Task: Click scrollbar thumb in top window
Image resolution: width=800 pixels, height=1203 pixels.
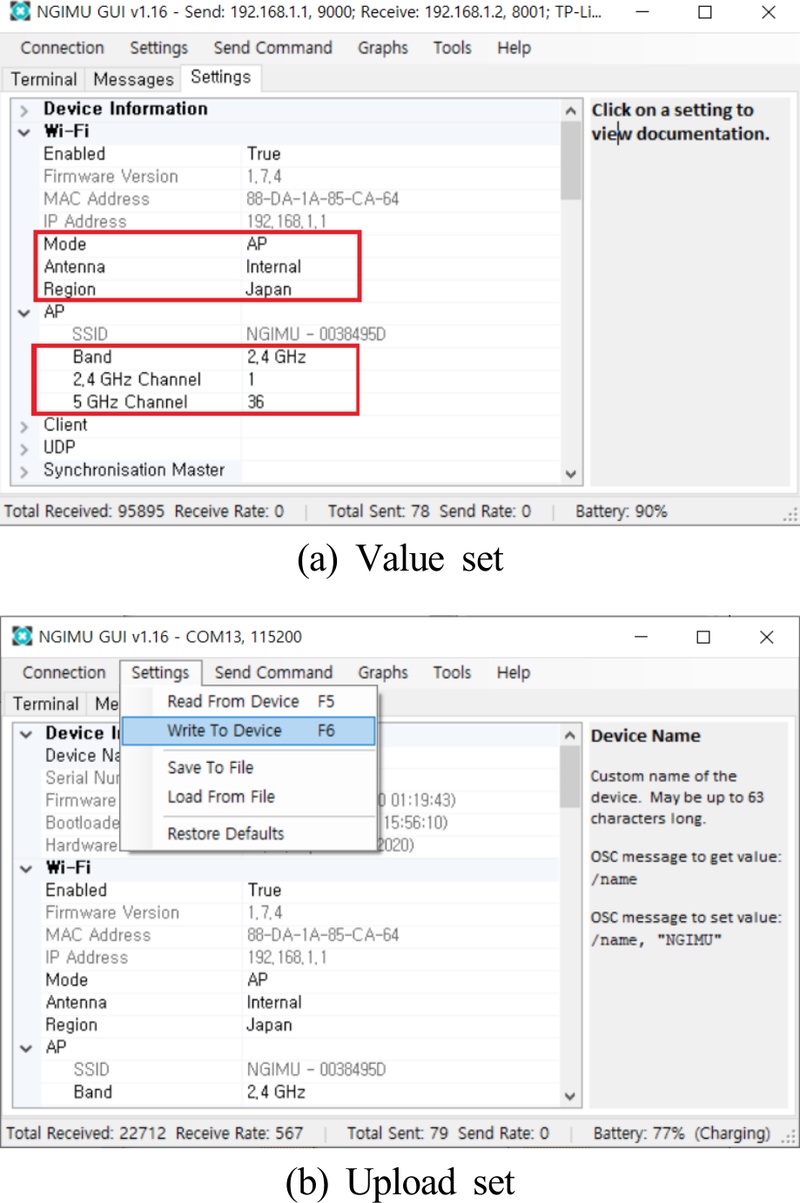Action: point(571,162)
